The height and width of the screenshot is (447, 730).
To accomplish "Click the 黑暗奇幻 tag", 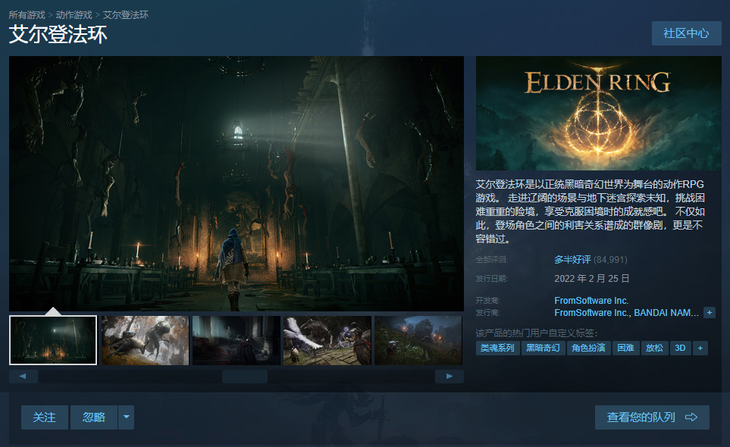I will (543, 348).
